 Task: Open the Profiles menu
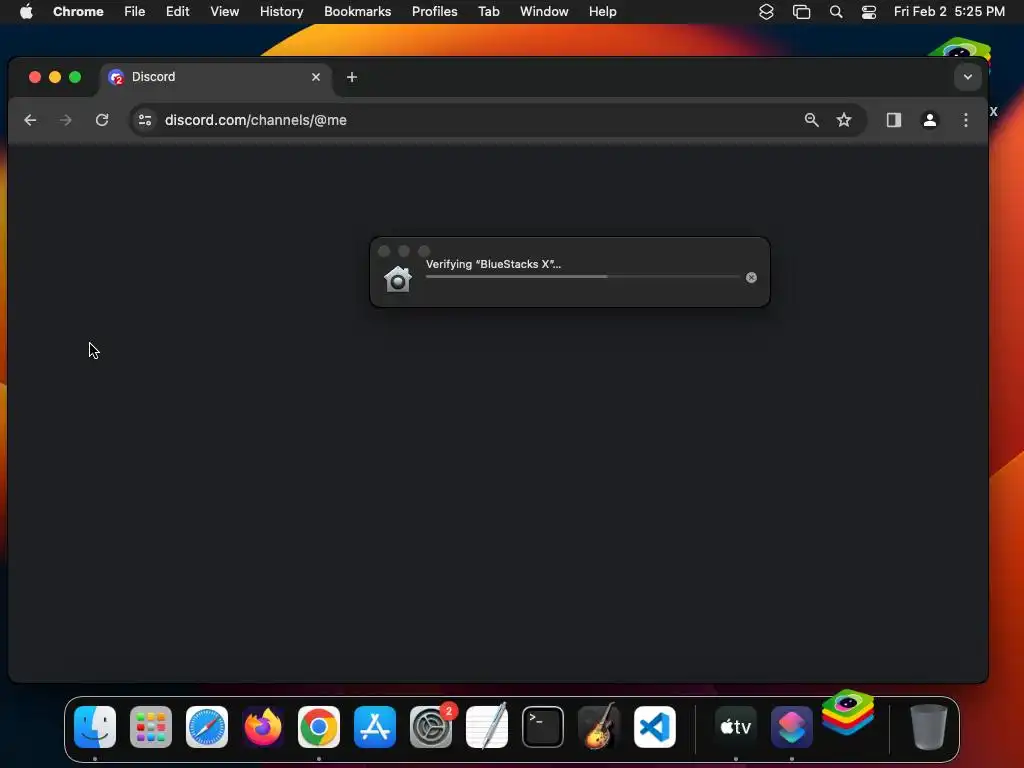pyautogui.click(x=434, y=12)
